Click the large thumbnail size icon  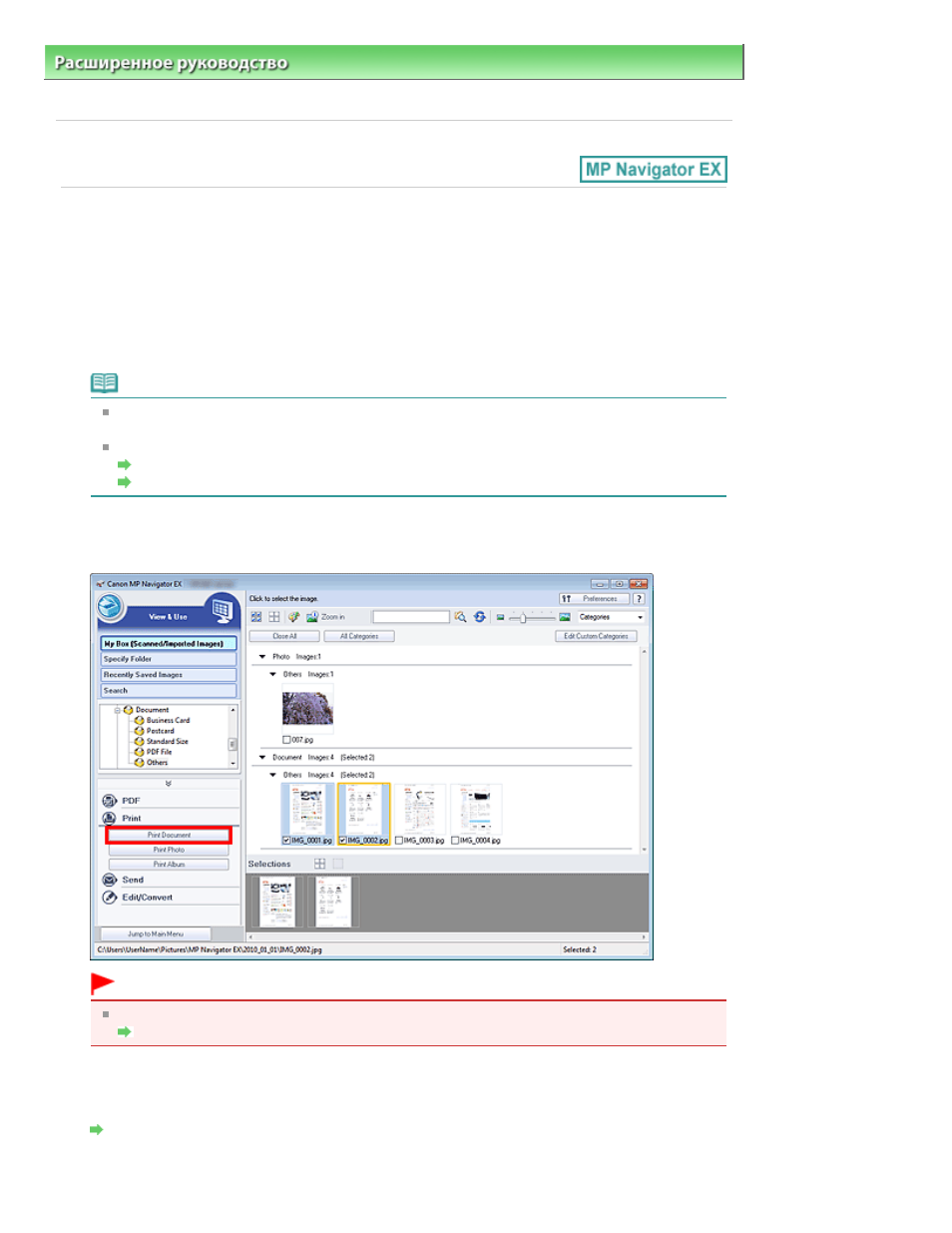(x=565, y=617)
